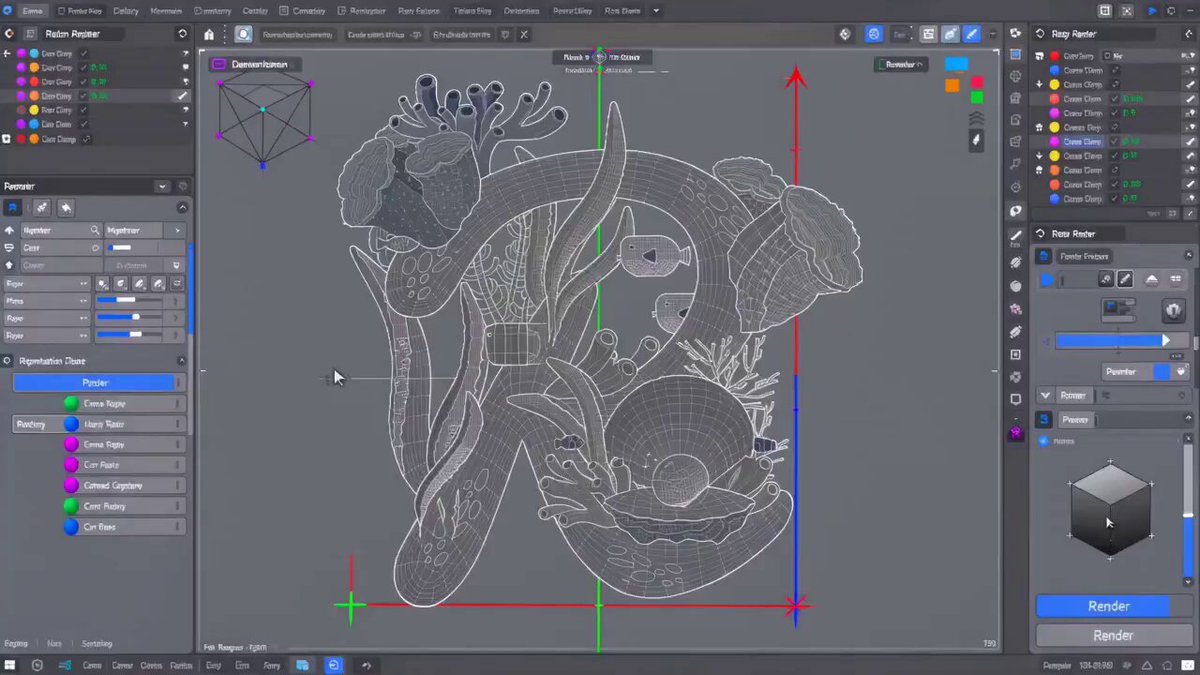Viewport: 1200px width, 675px height.
Task: Collapse the Repetition Done section
Action: [x=181, y=361]
